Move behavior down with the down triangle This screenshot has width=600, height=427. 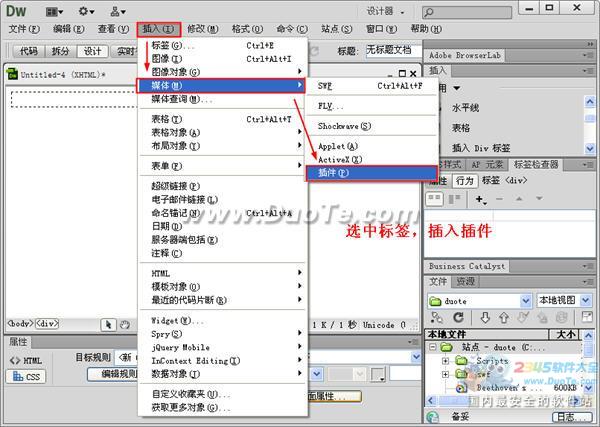539,199
